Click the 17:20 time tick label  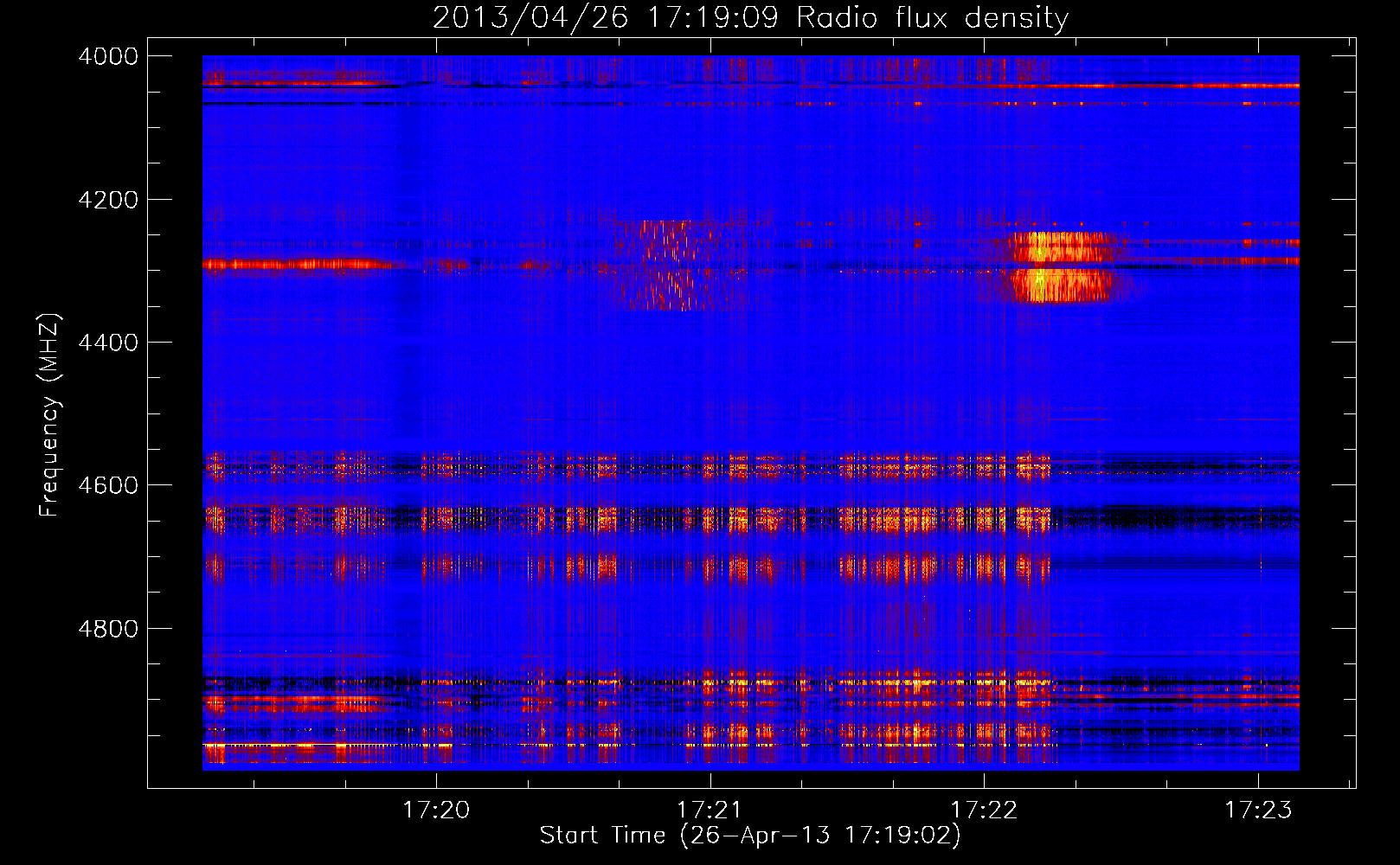(436, 810)
